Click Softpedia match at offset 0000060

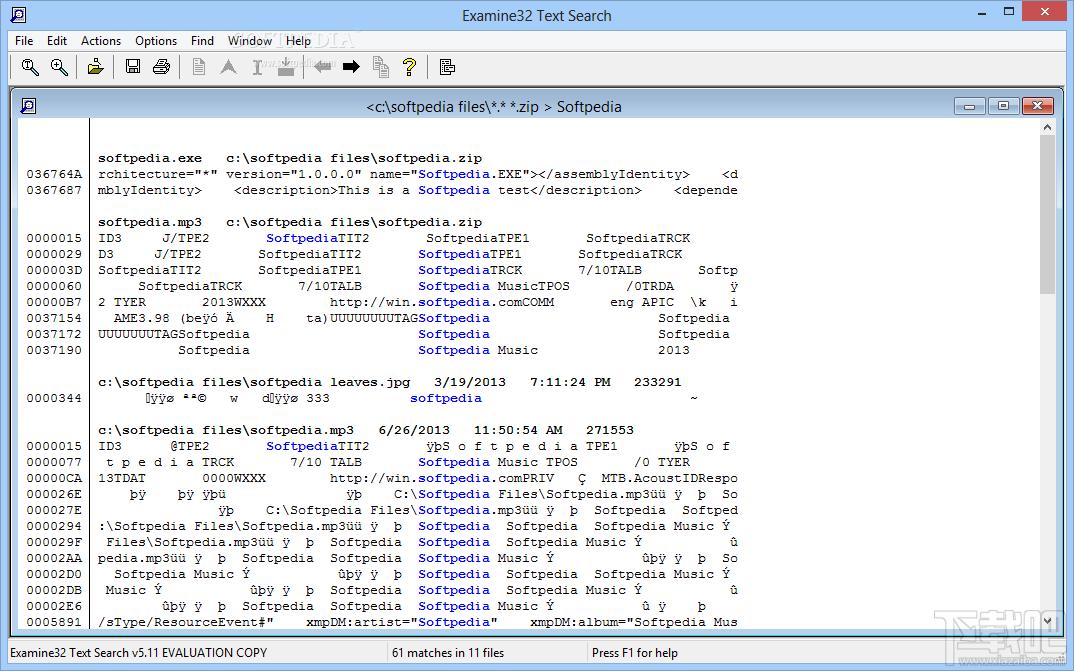(x=454, y=286)
